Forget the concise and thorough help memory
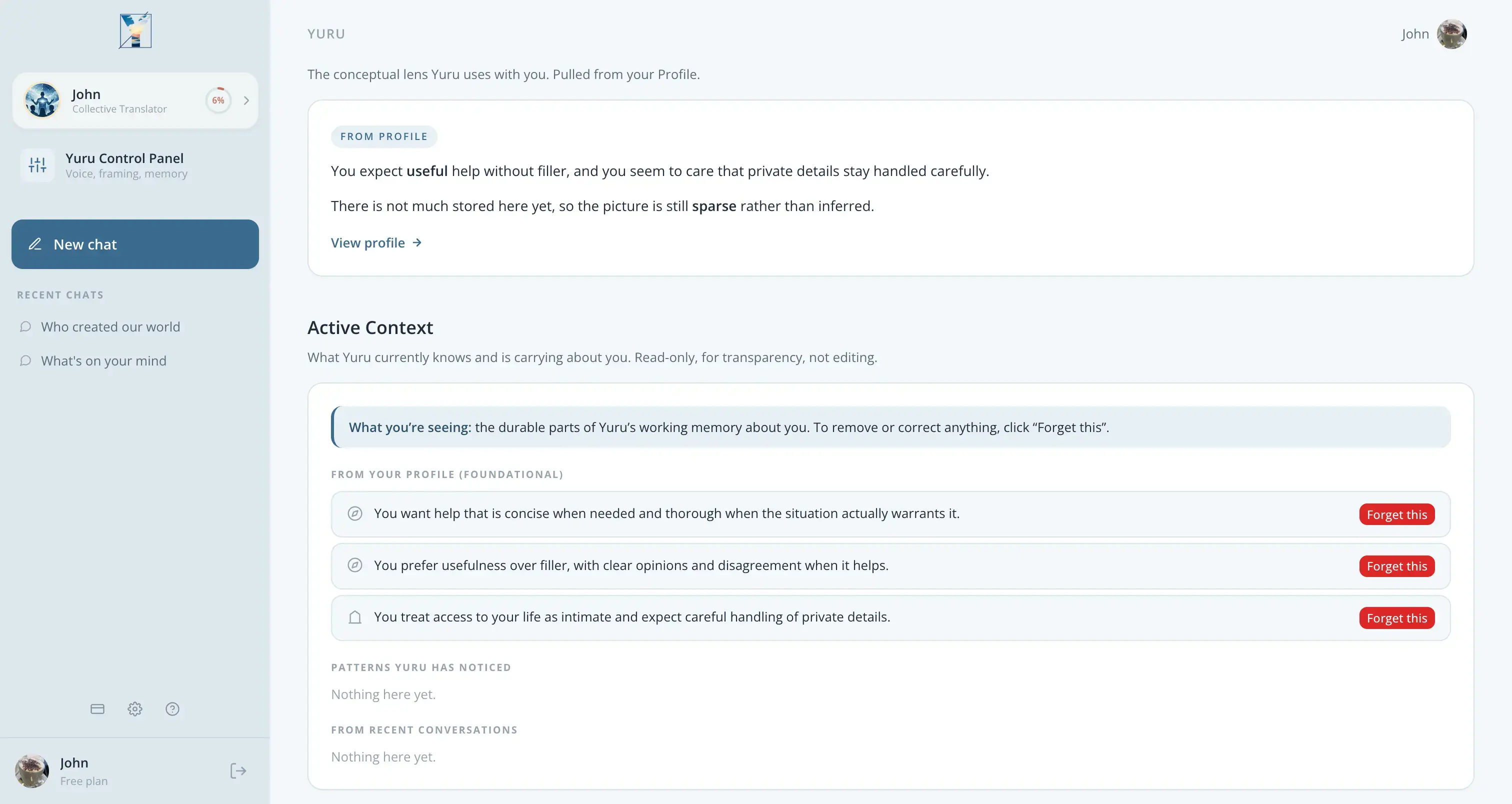Image resolution: width=1512 pixels, height=804 pixels. [x=1397, y=514]
